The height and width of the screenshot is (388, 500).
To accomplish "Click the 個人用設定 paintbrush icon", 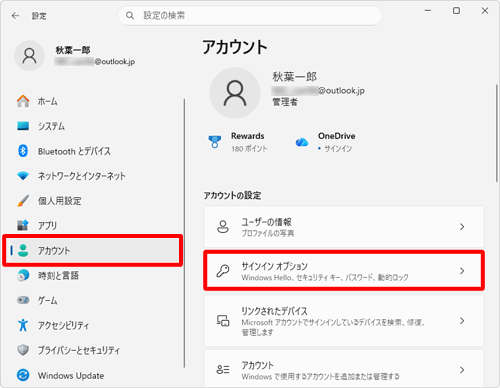I will [x=23, y=201].
